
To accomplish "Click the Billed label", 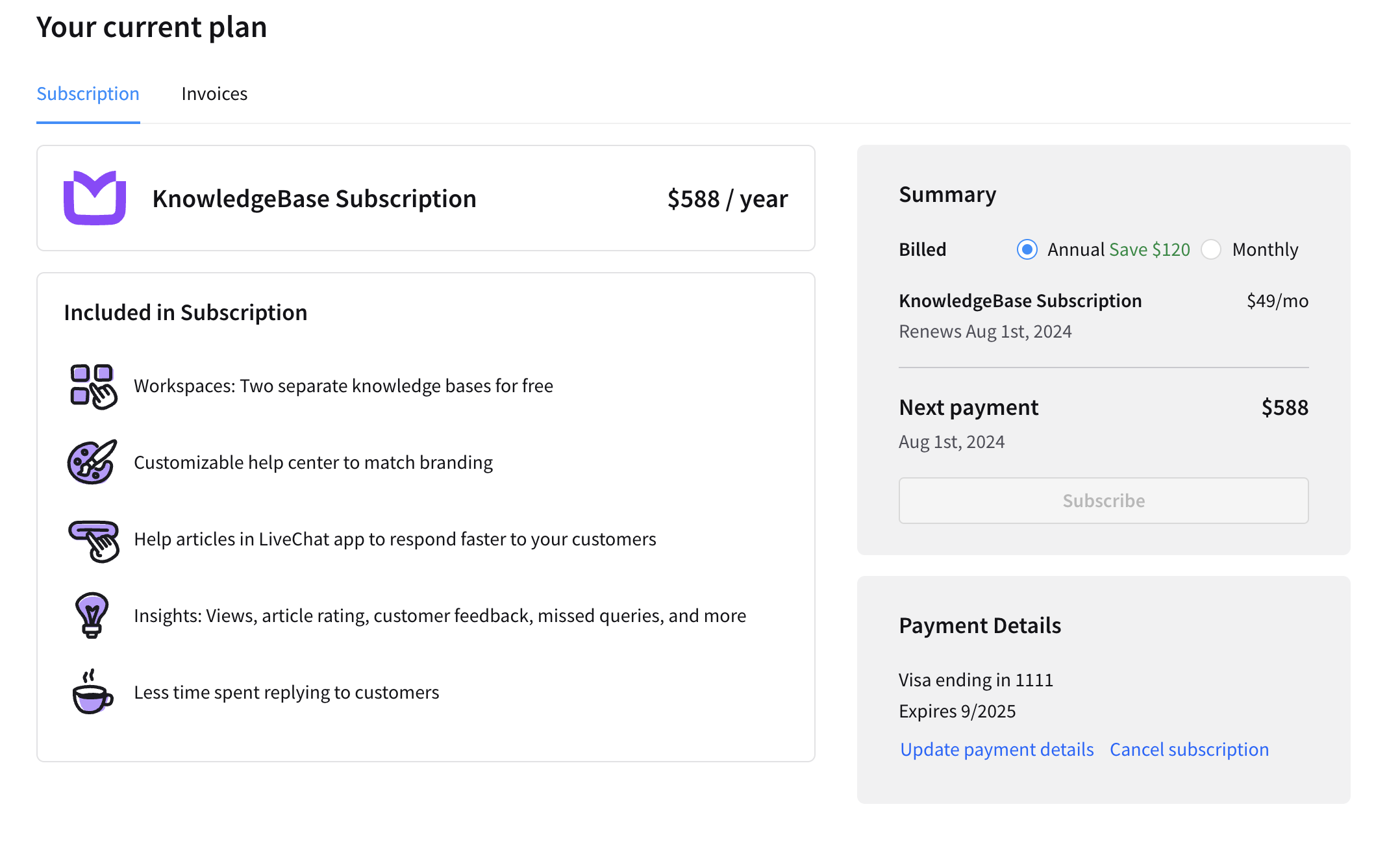I will tap(922, 249).
